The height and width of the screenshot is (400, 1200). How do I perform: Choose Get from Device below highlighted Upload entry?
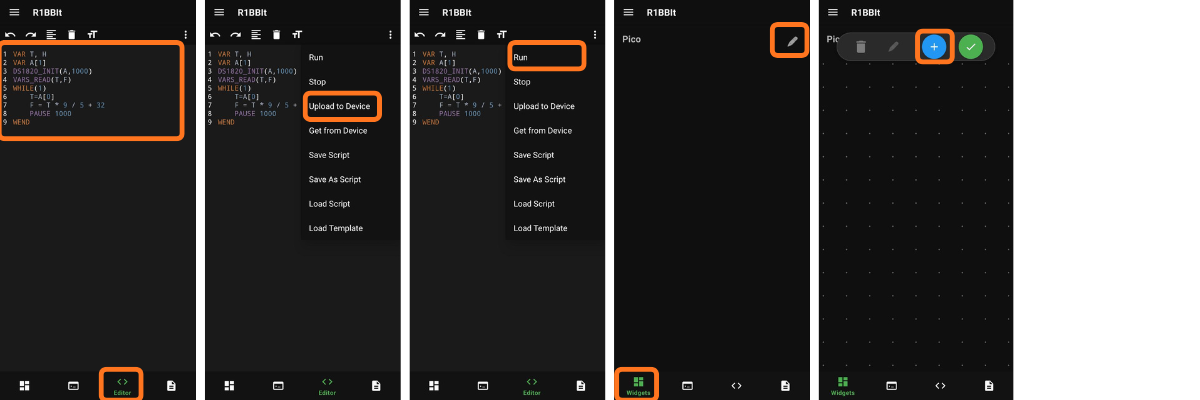click(x=337, y=131)
